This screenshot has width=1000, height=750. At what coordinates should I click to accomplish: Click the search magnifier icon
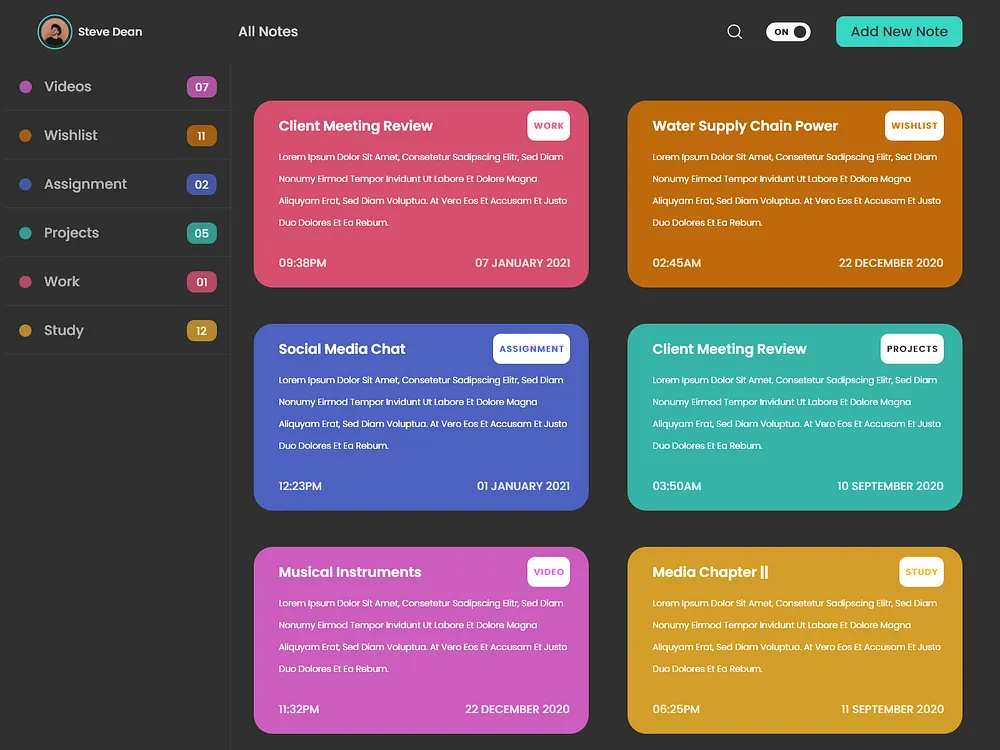point(735,31)
